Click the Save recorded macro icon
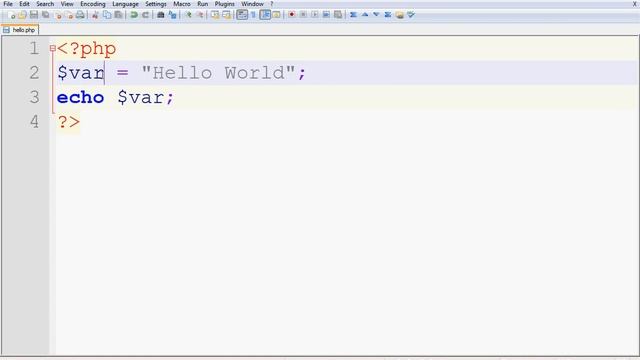 (338, 15)
